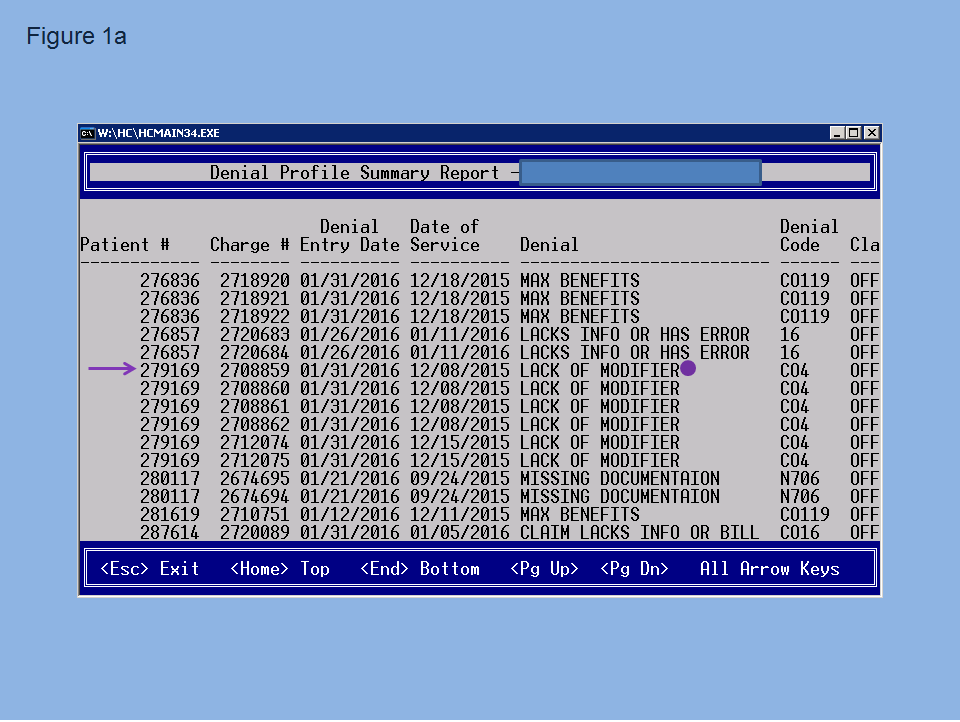Select the <Esc> Exit option
Screen dimensions: 960x722
(x=149, y=569)
